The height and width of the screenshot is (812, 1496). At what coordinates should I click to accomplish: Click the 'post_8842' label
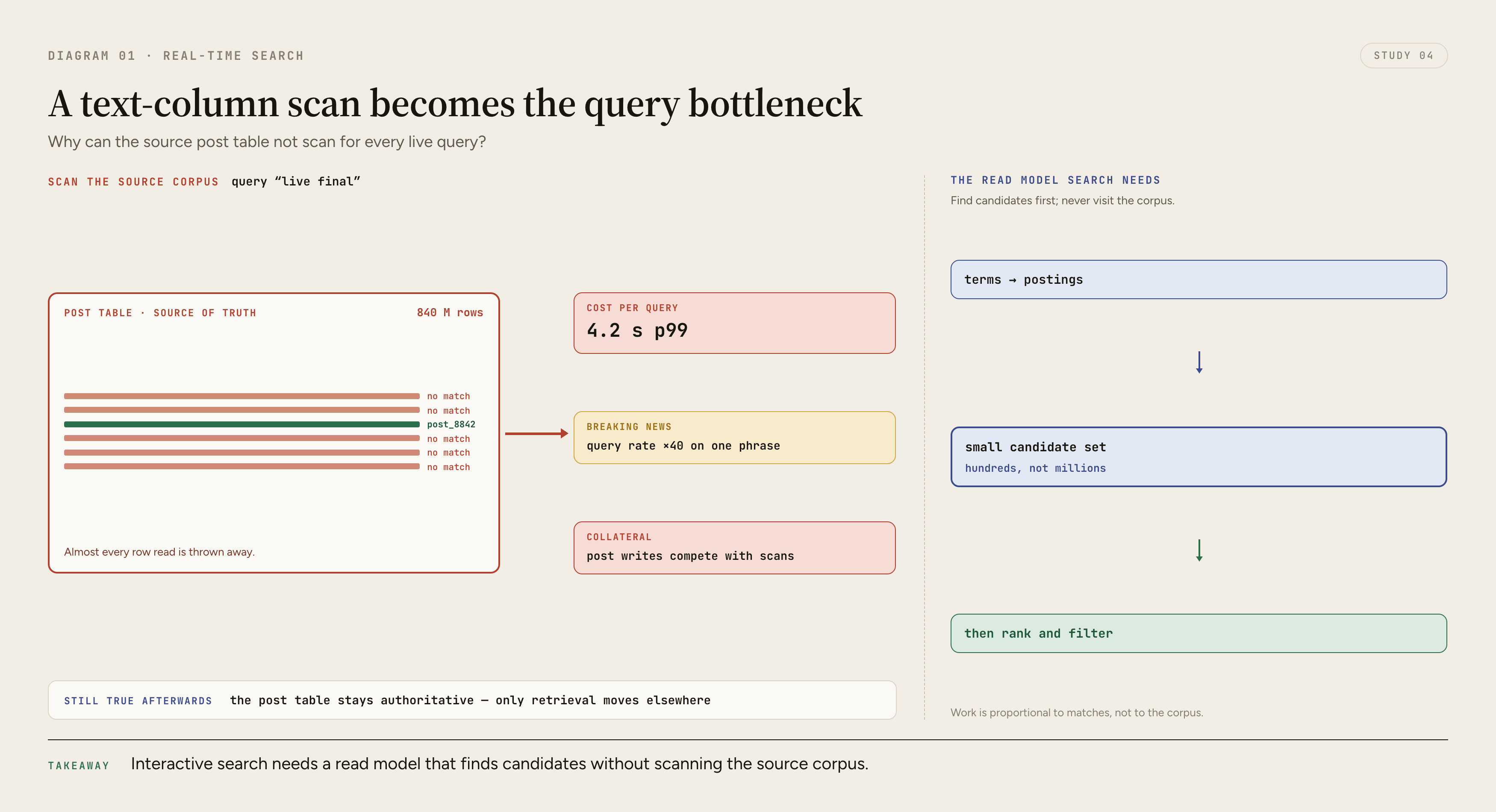coord(451,424)
